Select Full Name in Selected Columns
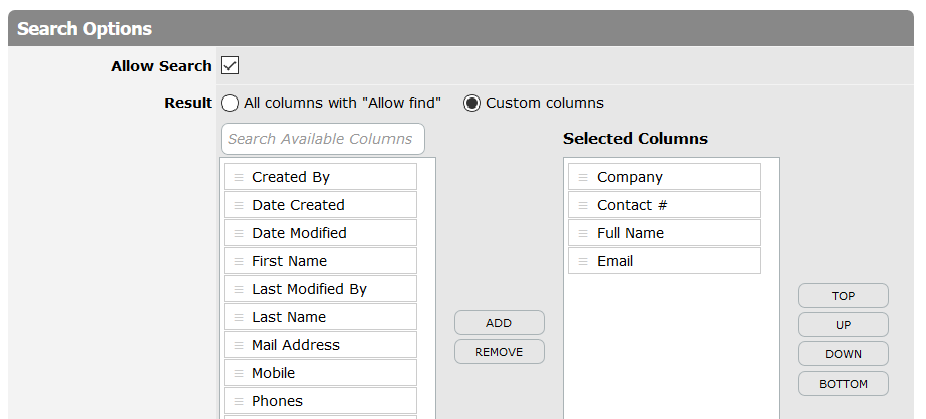 [x=664, y=233]
